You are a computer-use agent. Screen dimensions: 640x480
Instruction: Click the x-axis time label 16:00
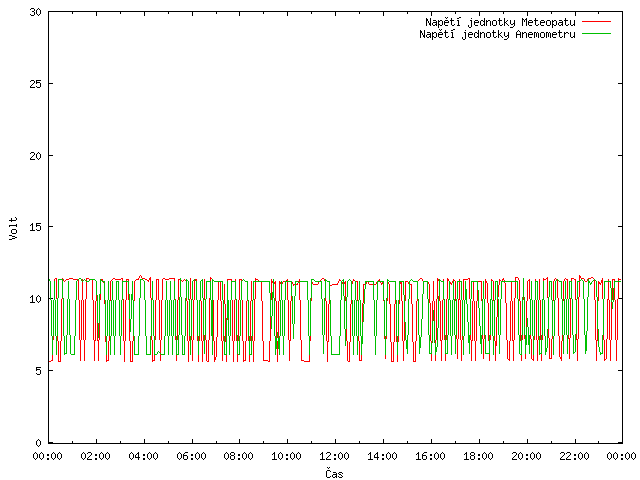click(431, 456)
